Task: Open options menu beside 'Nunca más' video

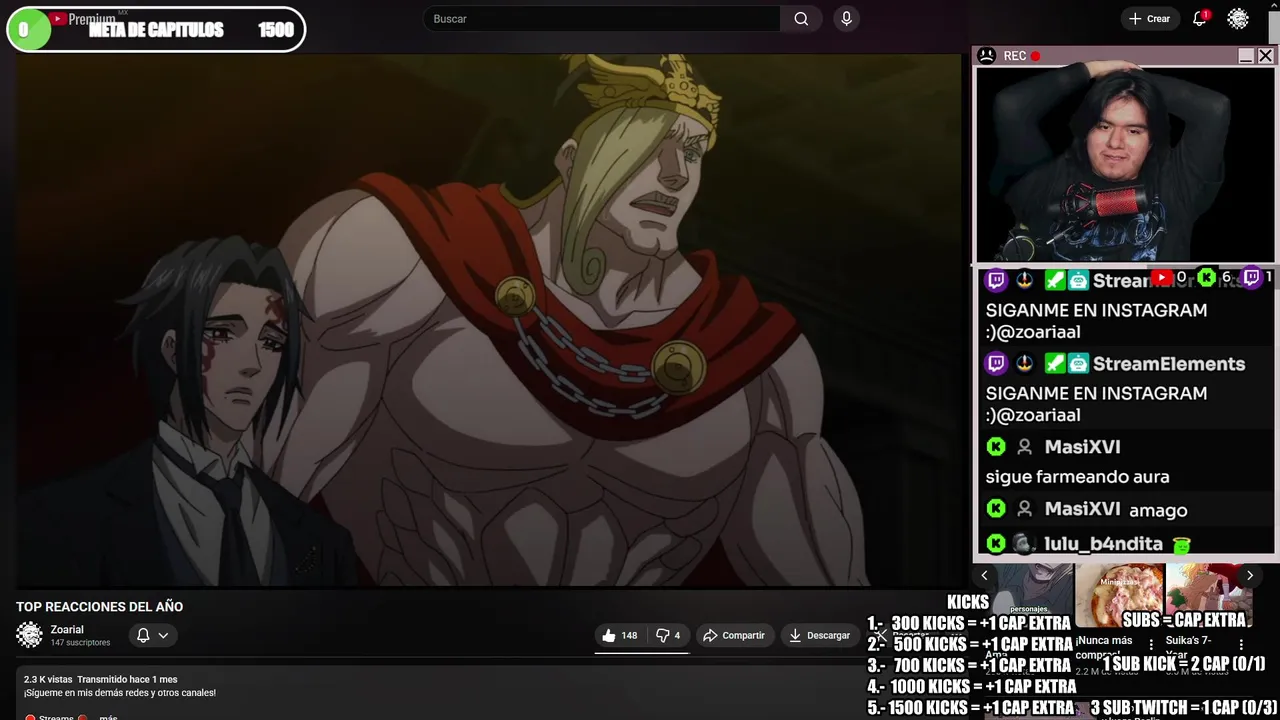Action: 1151,645
